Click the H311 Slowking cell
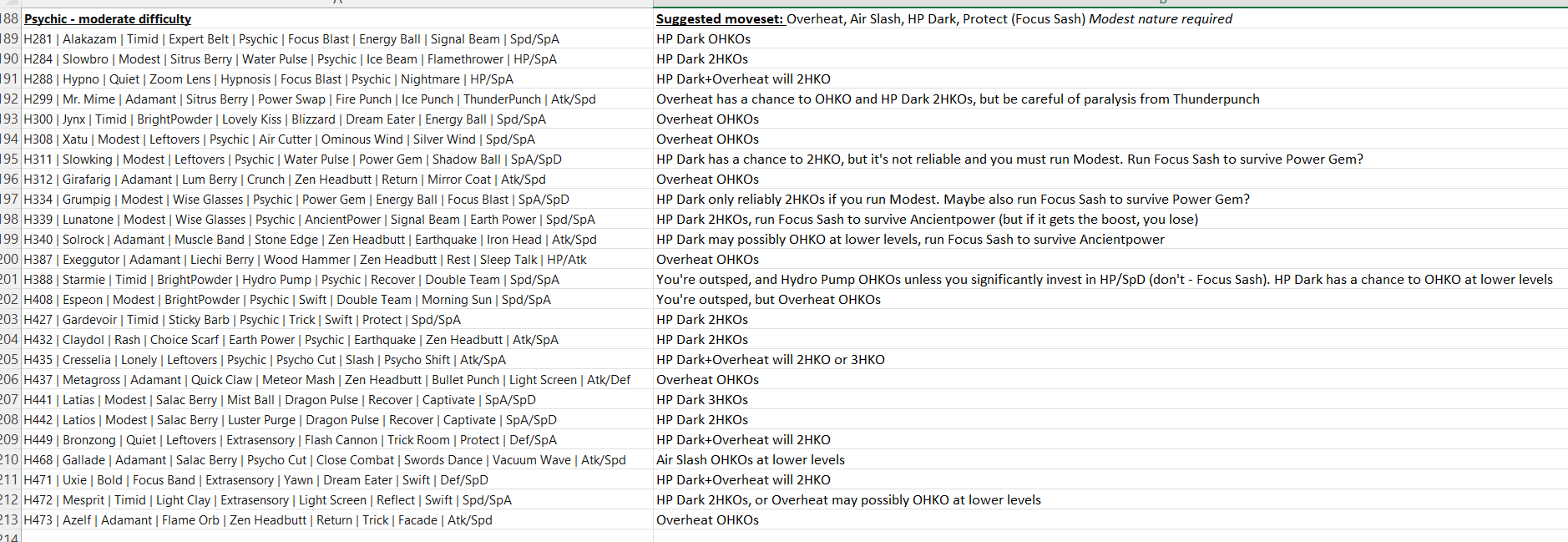This screenshot has width=1568, height=542. click(x=336, y=159)
